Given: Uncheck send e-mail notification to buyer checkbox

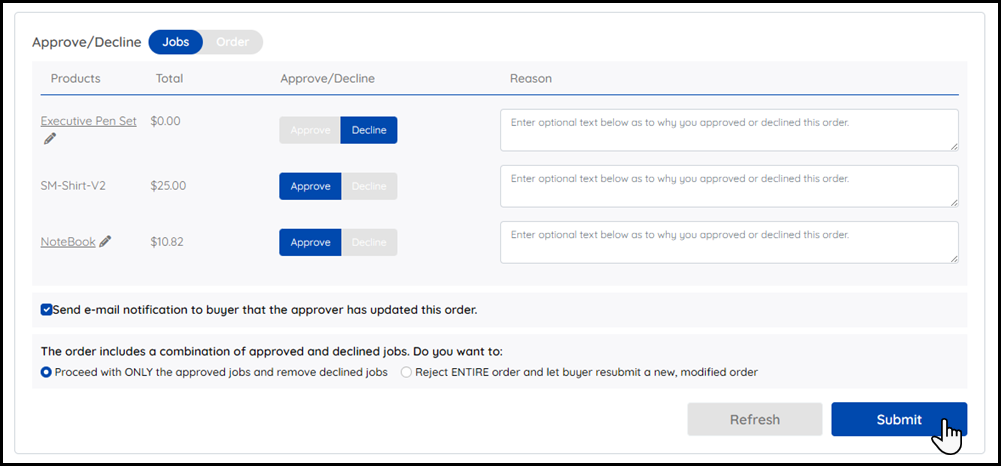Looking at the screenshot, I should [x=47, y=310].
